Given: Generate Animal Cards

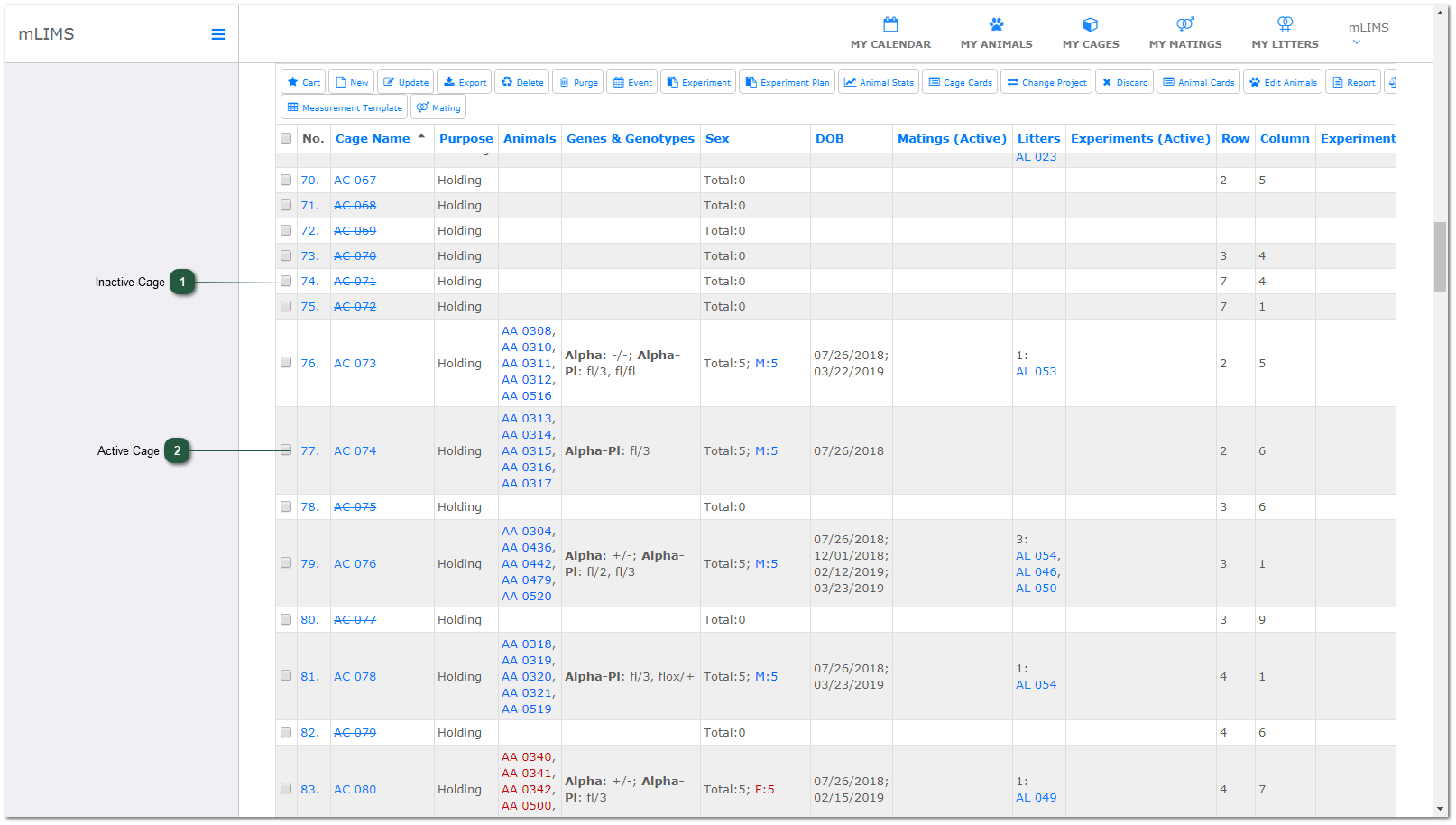Looking at the screenshot, I should [1198, 82].
